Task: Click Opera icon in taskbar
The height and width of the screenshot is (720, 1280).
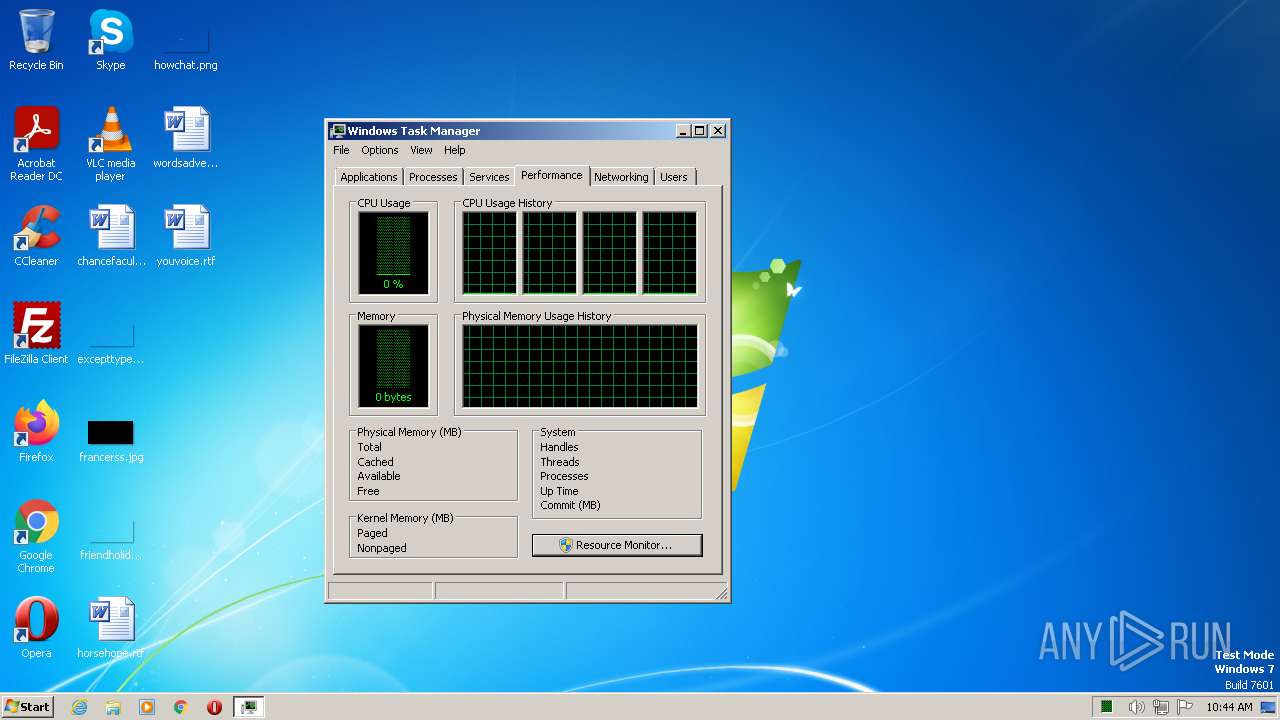Action: pos(214,707)
